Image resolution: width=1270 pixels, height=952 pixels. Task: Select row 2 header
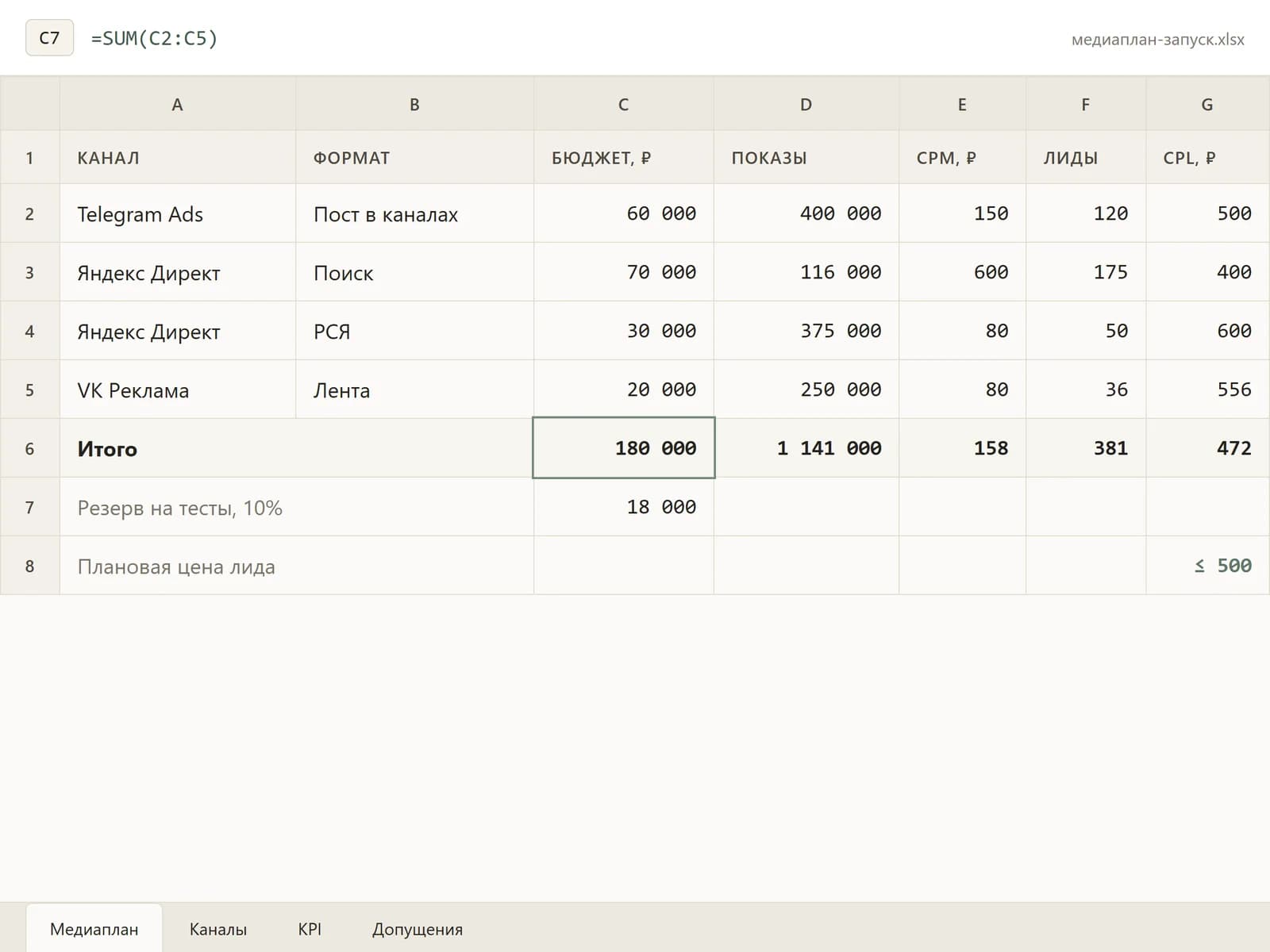tap(29, 213)
